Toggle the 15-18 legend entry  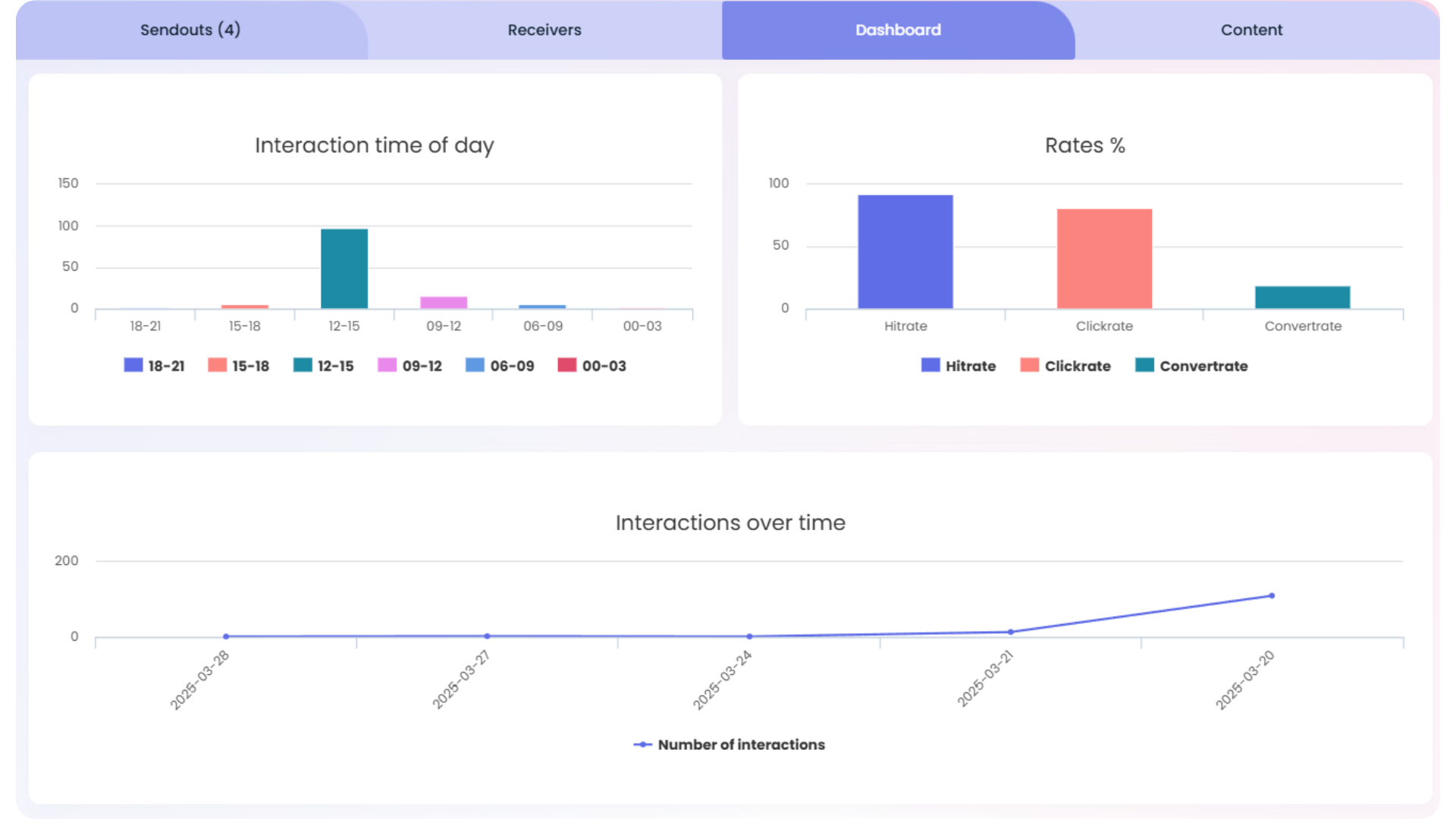coord(239,366)
